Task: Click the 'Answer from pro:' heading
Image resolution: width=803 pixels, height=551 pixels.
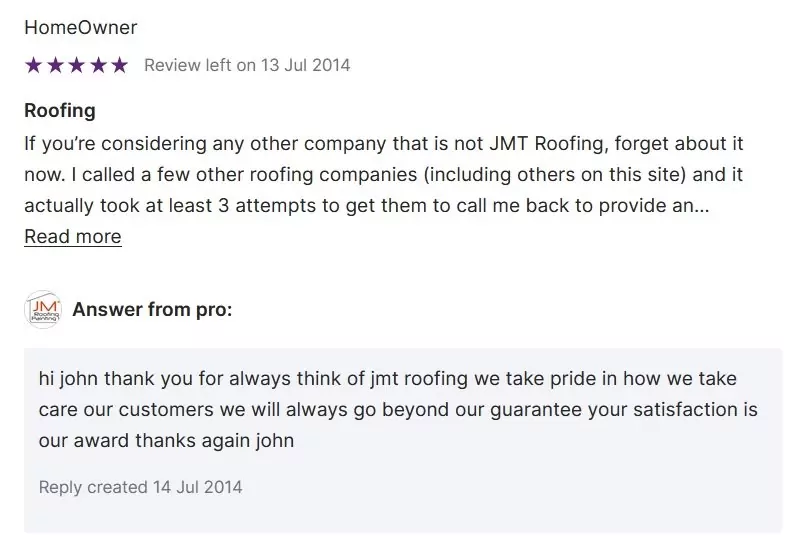Action: [152, 309]
